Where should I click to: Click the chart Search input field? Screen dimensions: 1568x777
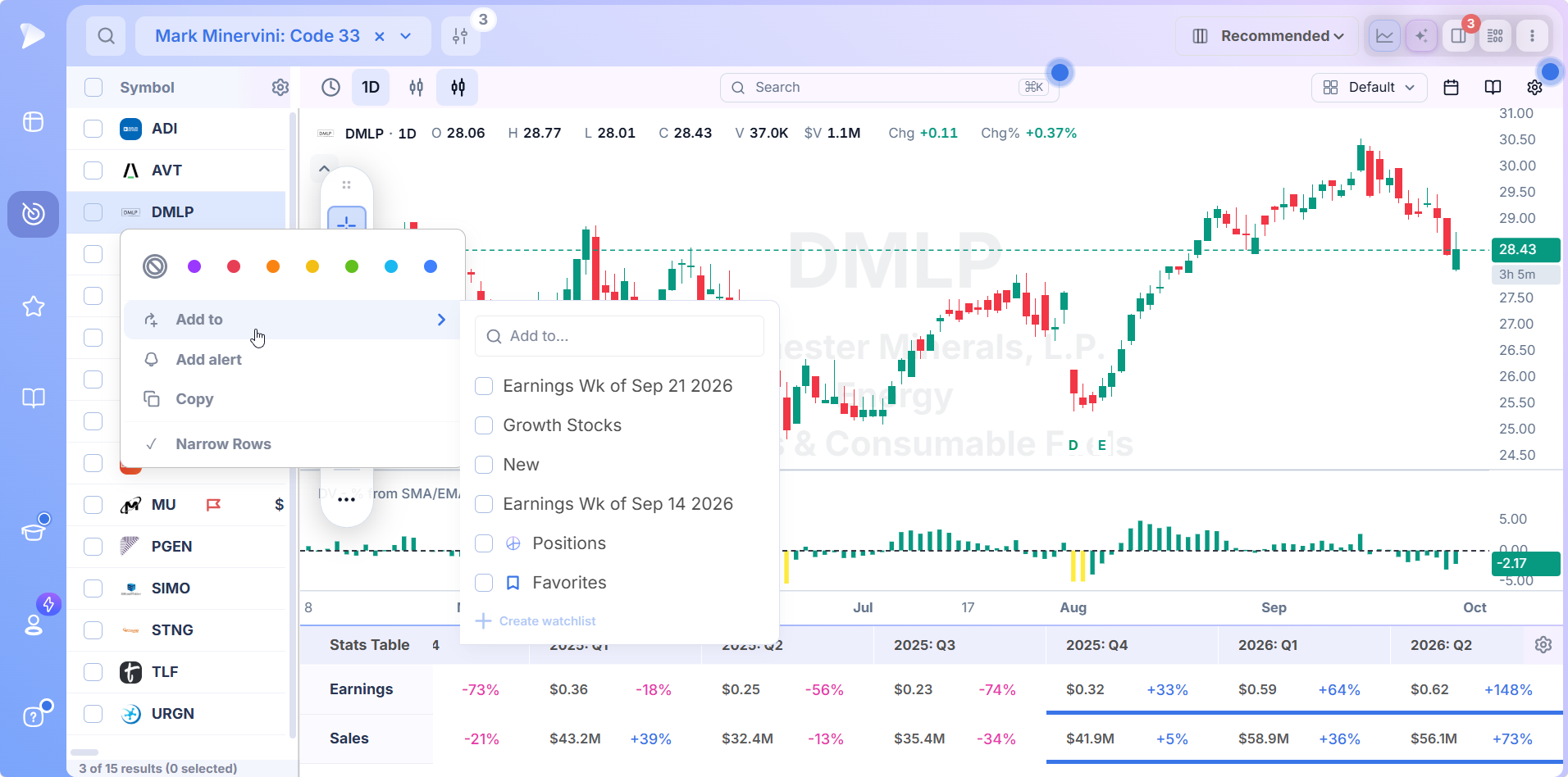[x=889, y=88]
